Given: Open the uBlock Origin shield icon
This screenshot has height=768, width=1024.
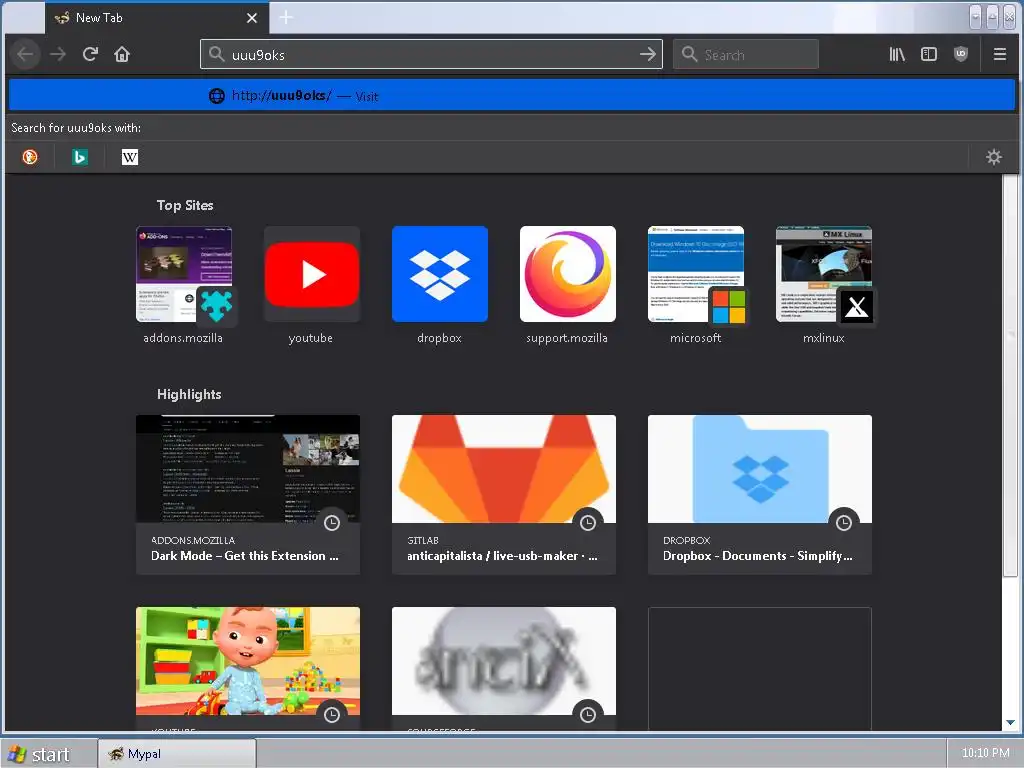Looking at the screenshot, I should pyautogui.click(x=961, y=54).
